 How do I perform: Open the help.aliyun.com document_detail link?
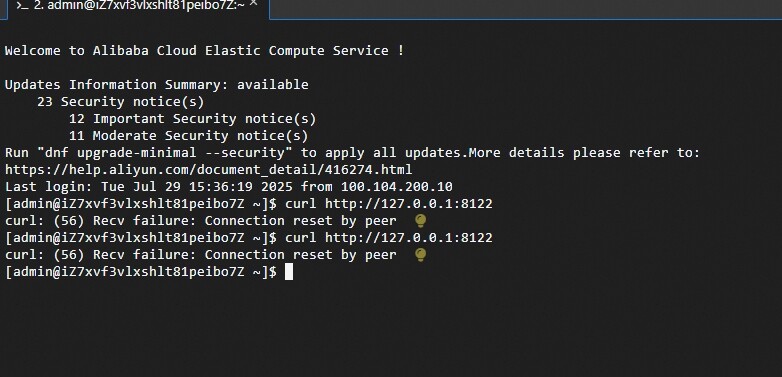[x=208, y=170]
